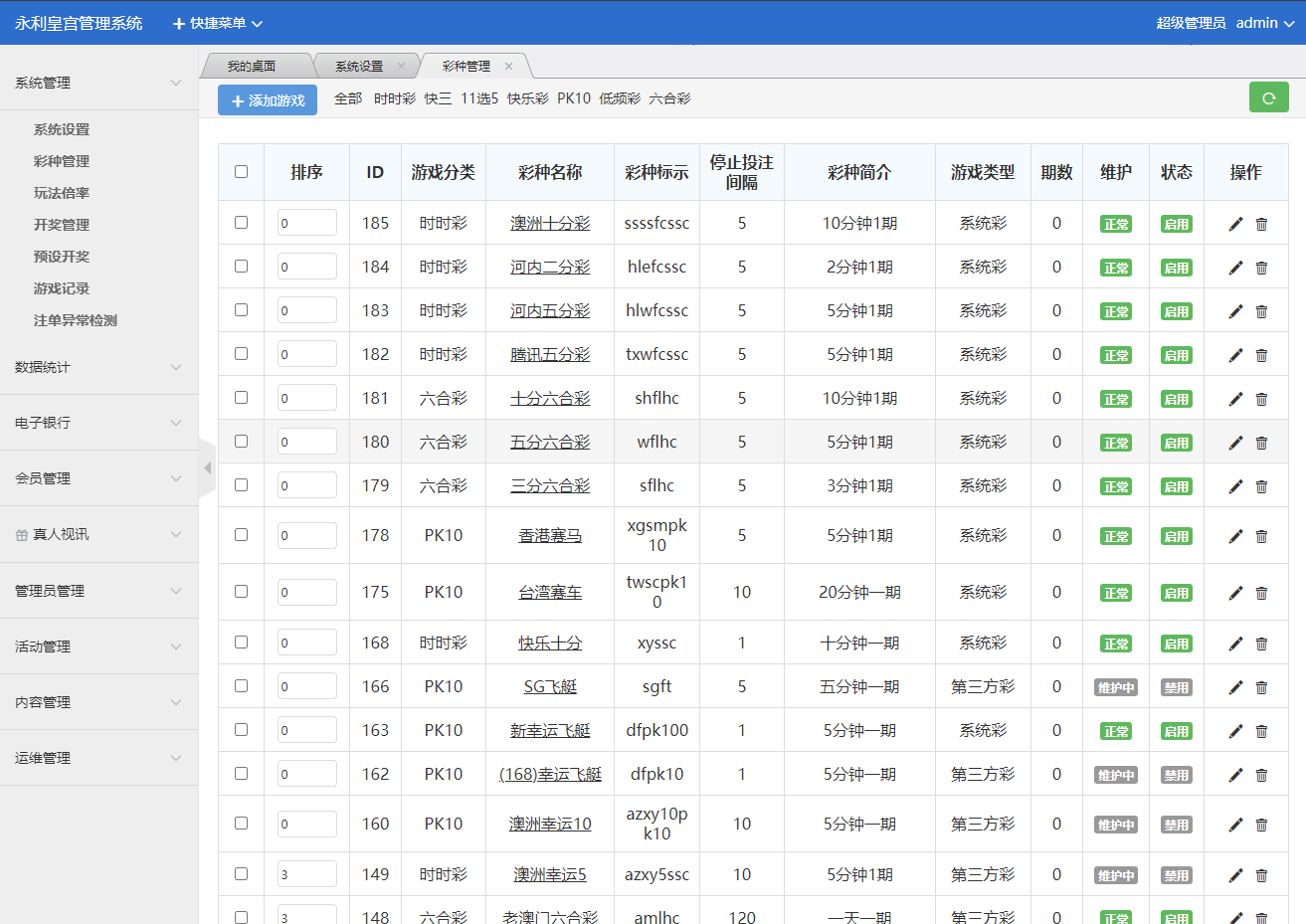Switch to the 我的桌面 tab
The height and width of the screenshot is (924, 1306).
pos(251,67)
